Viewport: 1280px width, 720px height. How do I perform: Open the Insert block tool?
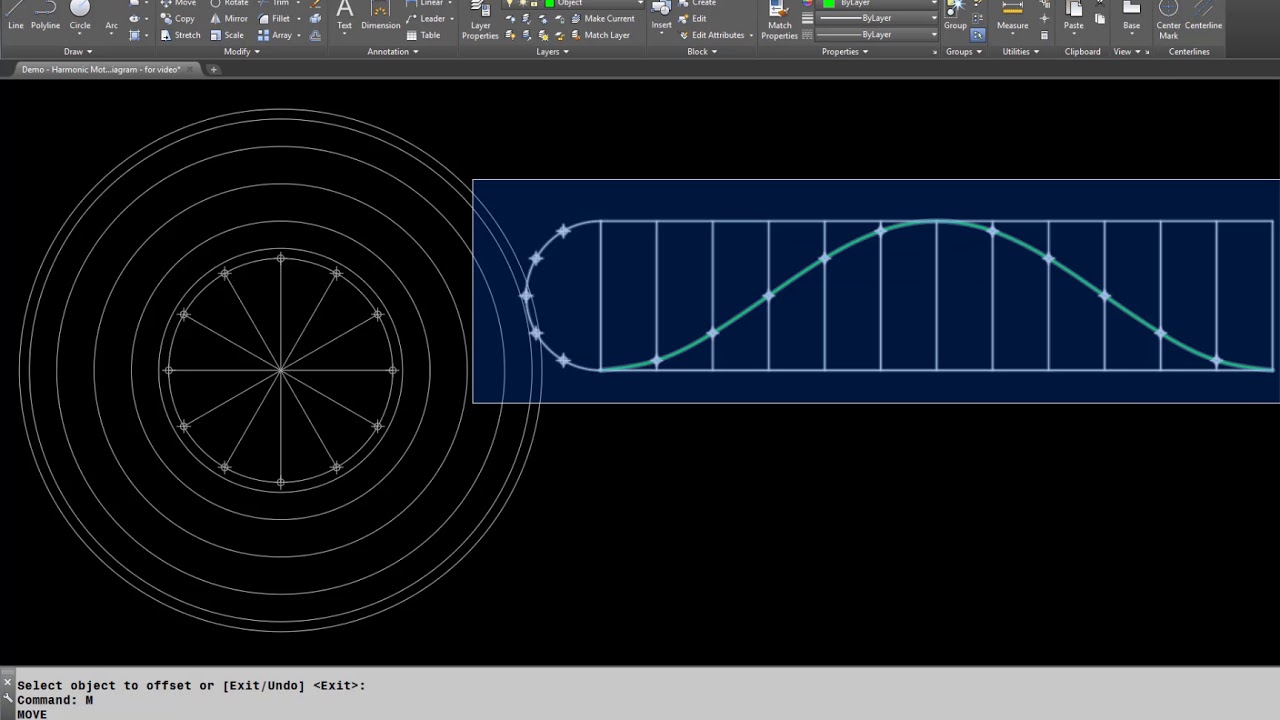[661, 15]
